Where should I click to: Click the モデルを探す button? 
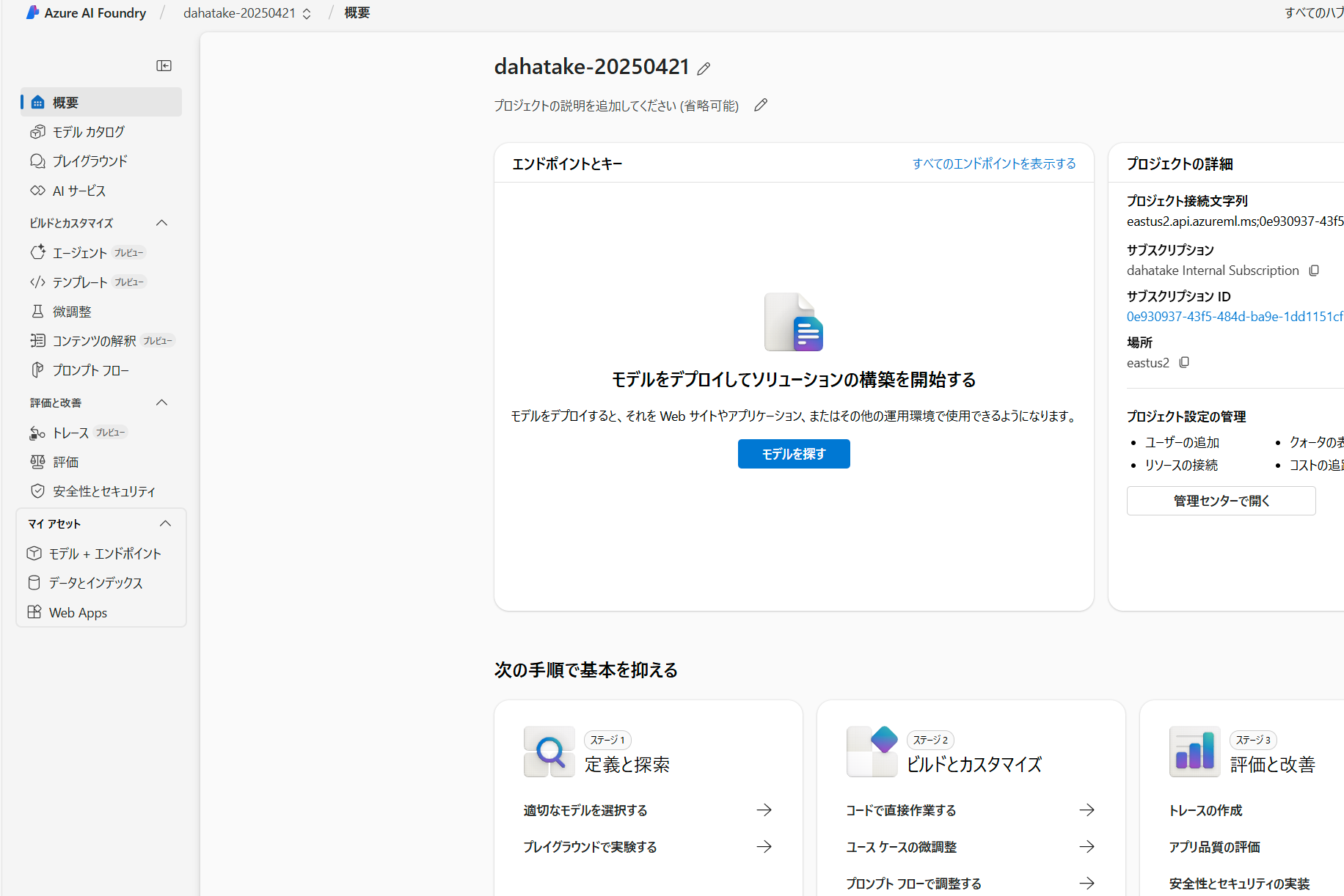click(794, 454)
